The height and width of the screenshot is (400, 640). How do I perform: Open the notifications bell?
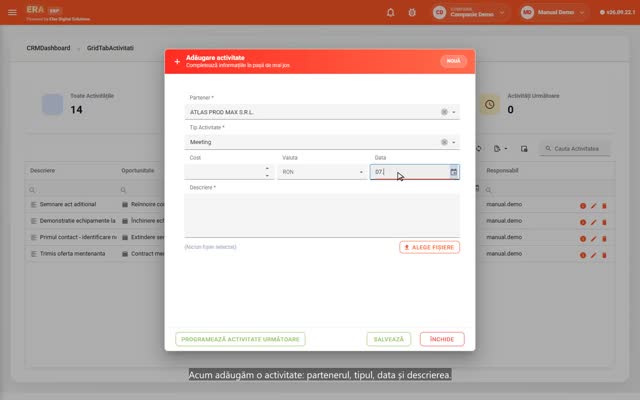click(391, 13)
